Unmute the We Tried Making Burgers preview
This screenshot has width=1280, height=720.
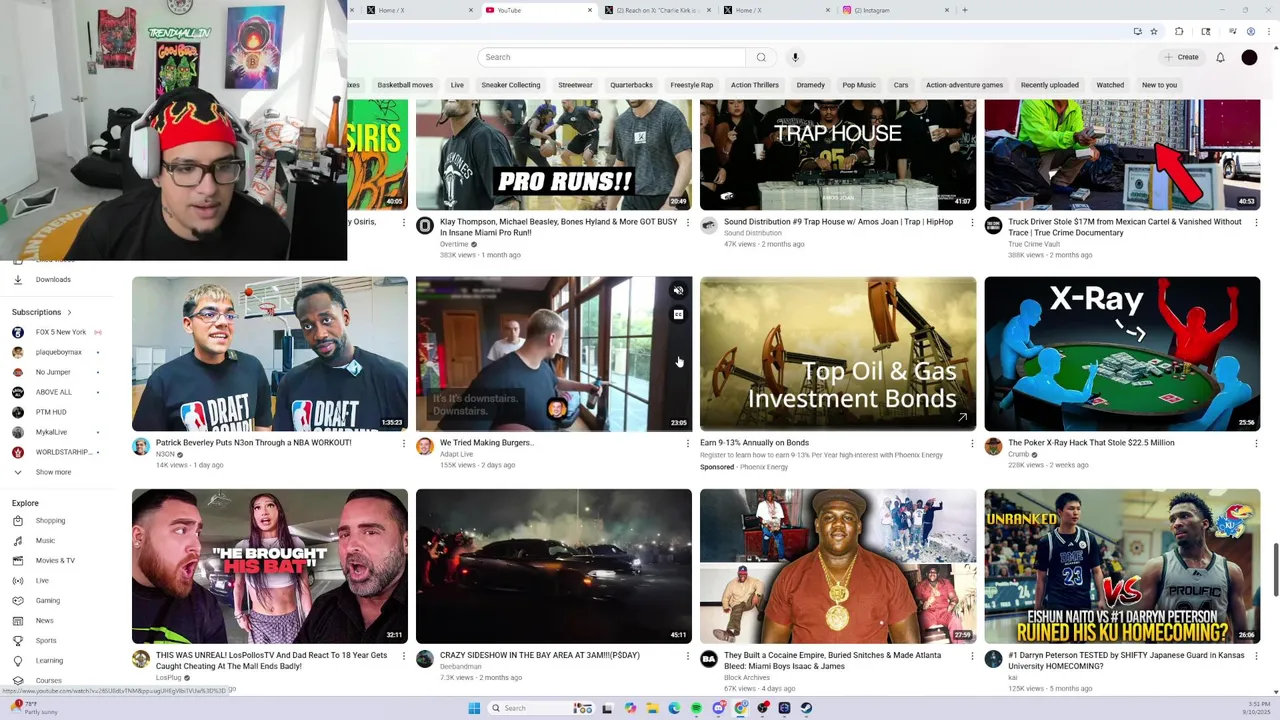pyautogui.click(x=678, y=291)
